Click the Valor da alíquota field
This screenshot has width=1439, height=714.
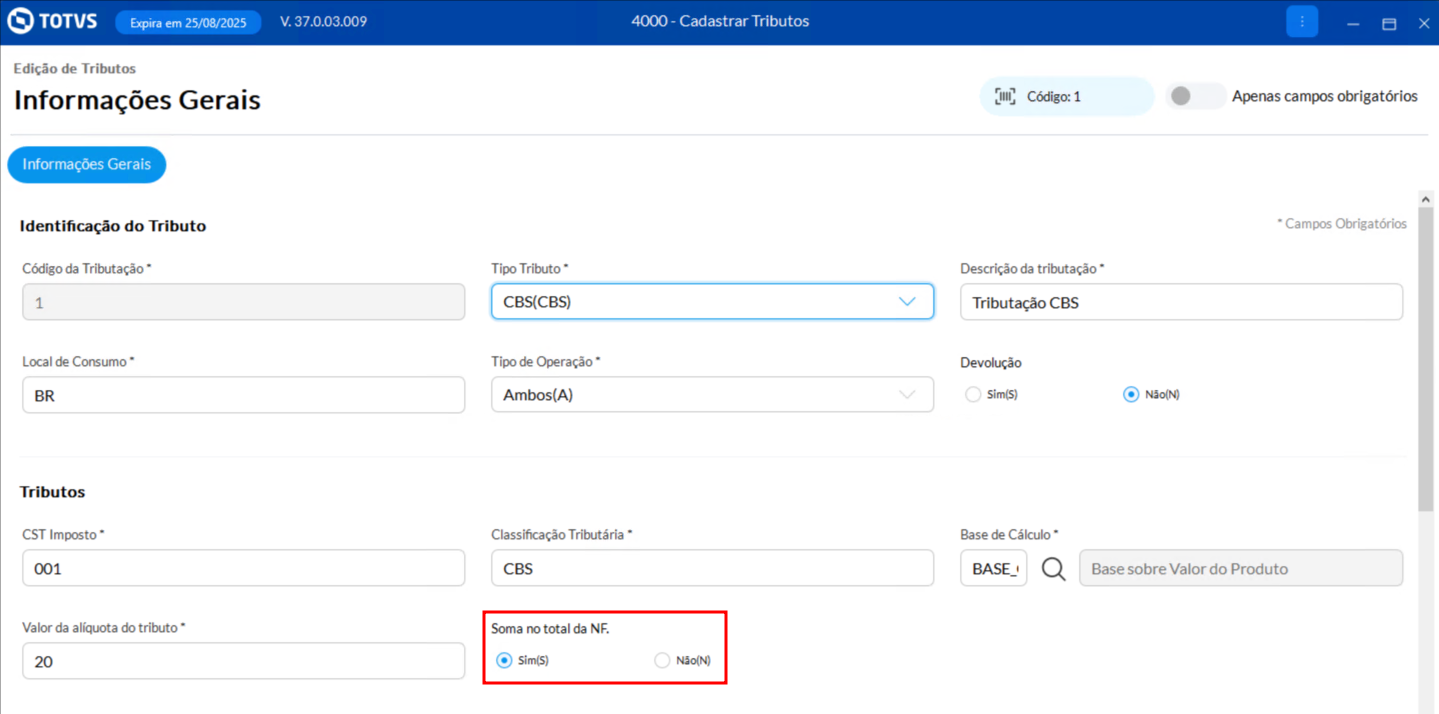click(243, 661)
